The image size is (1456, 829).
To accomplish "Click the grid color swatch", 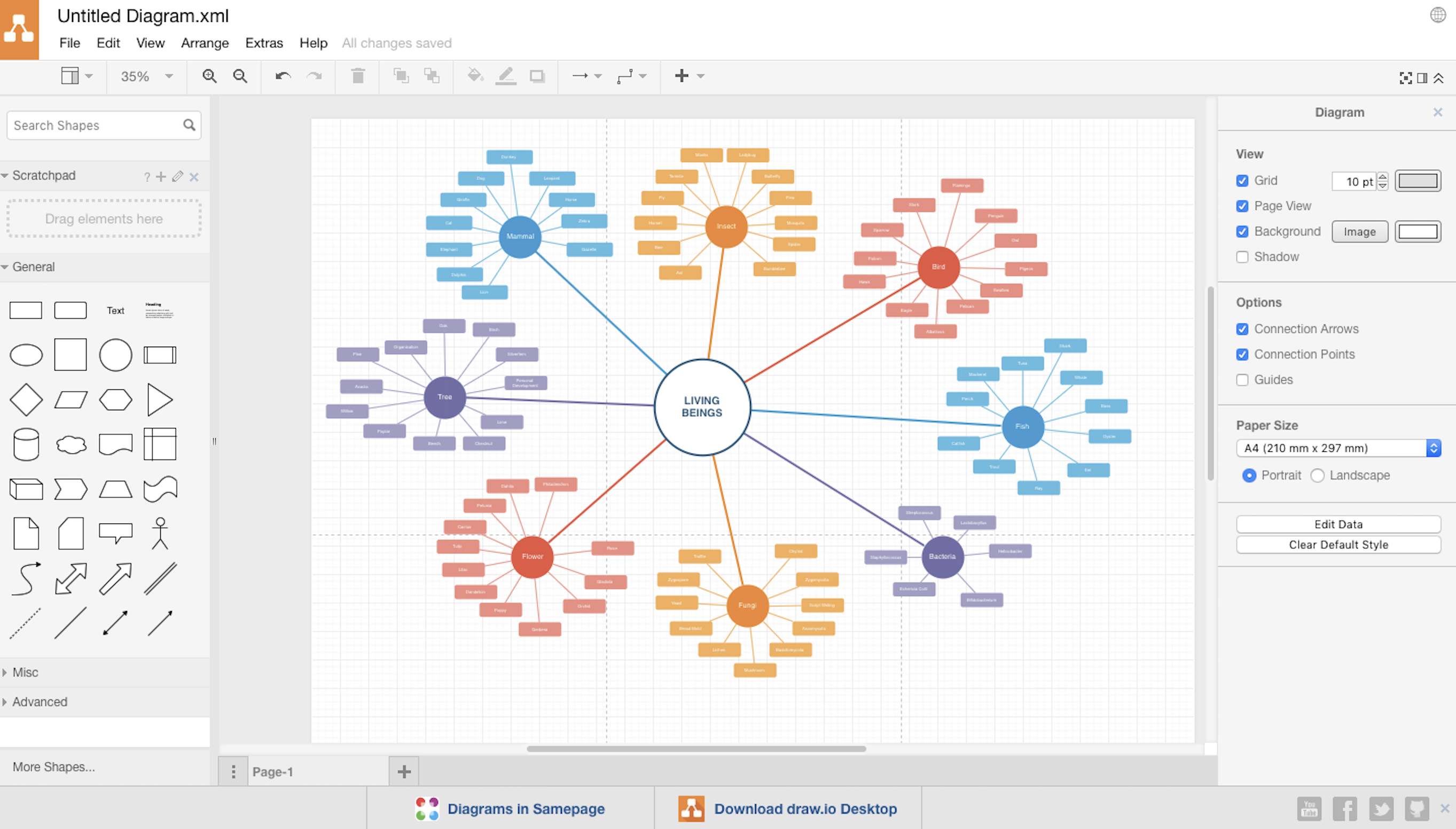I will [x=1418, y=181].
